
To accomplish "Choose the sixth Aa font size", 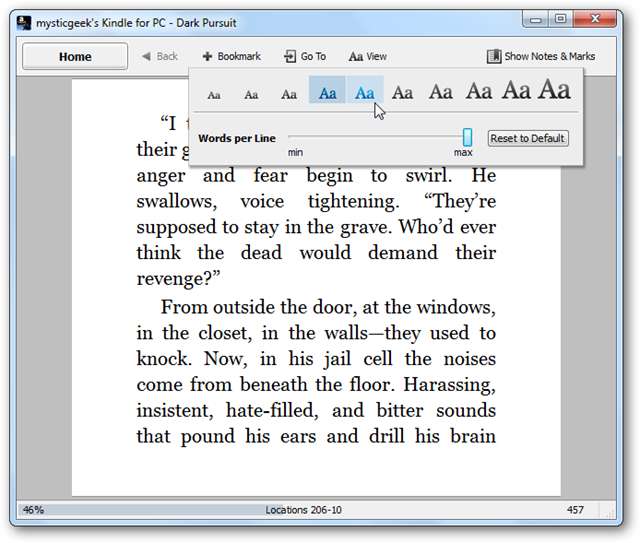I will [402, 93].
